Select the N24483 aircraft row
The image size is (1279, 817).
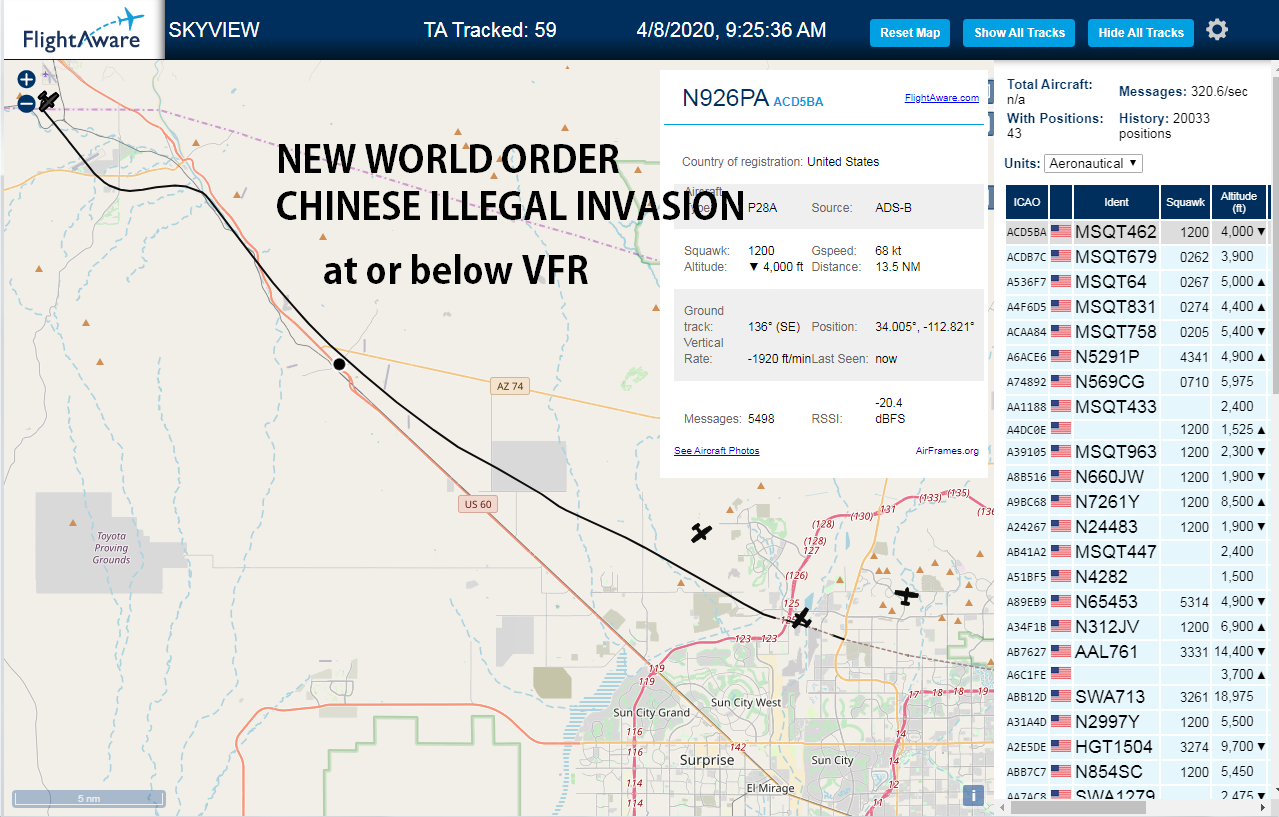coord(1137,527)
